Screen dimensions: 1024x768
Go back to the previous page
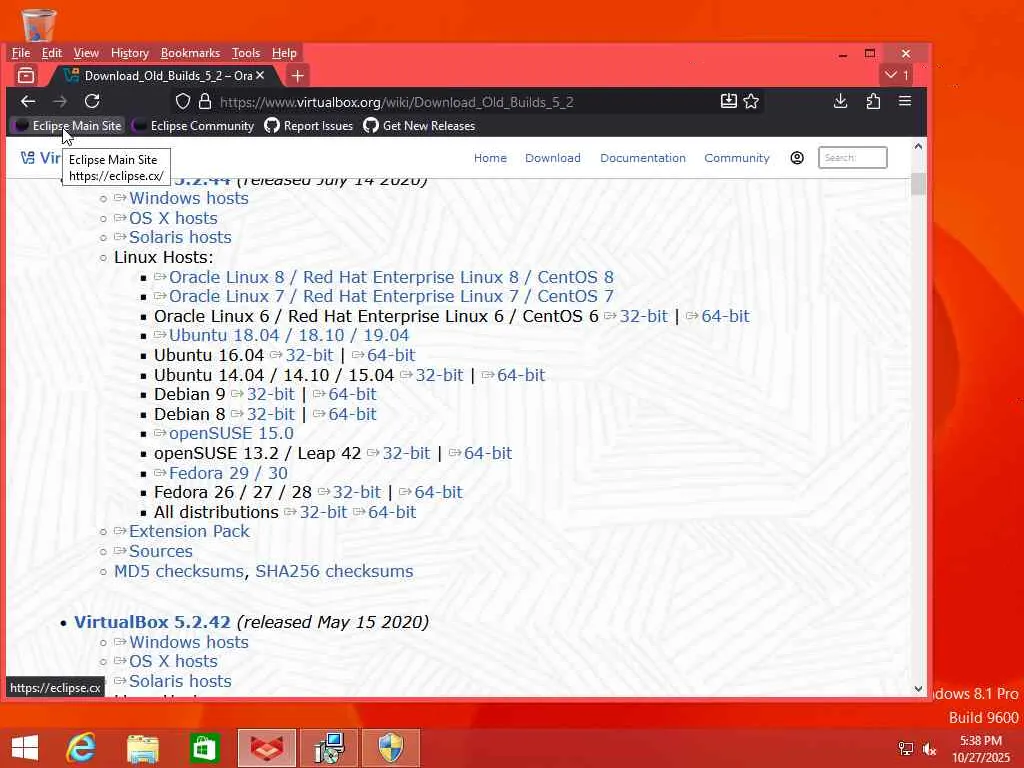[27, 101]
